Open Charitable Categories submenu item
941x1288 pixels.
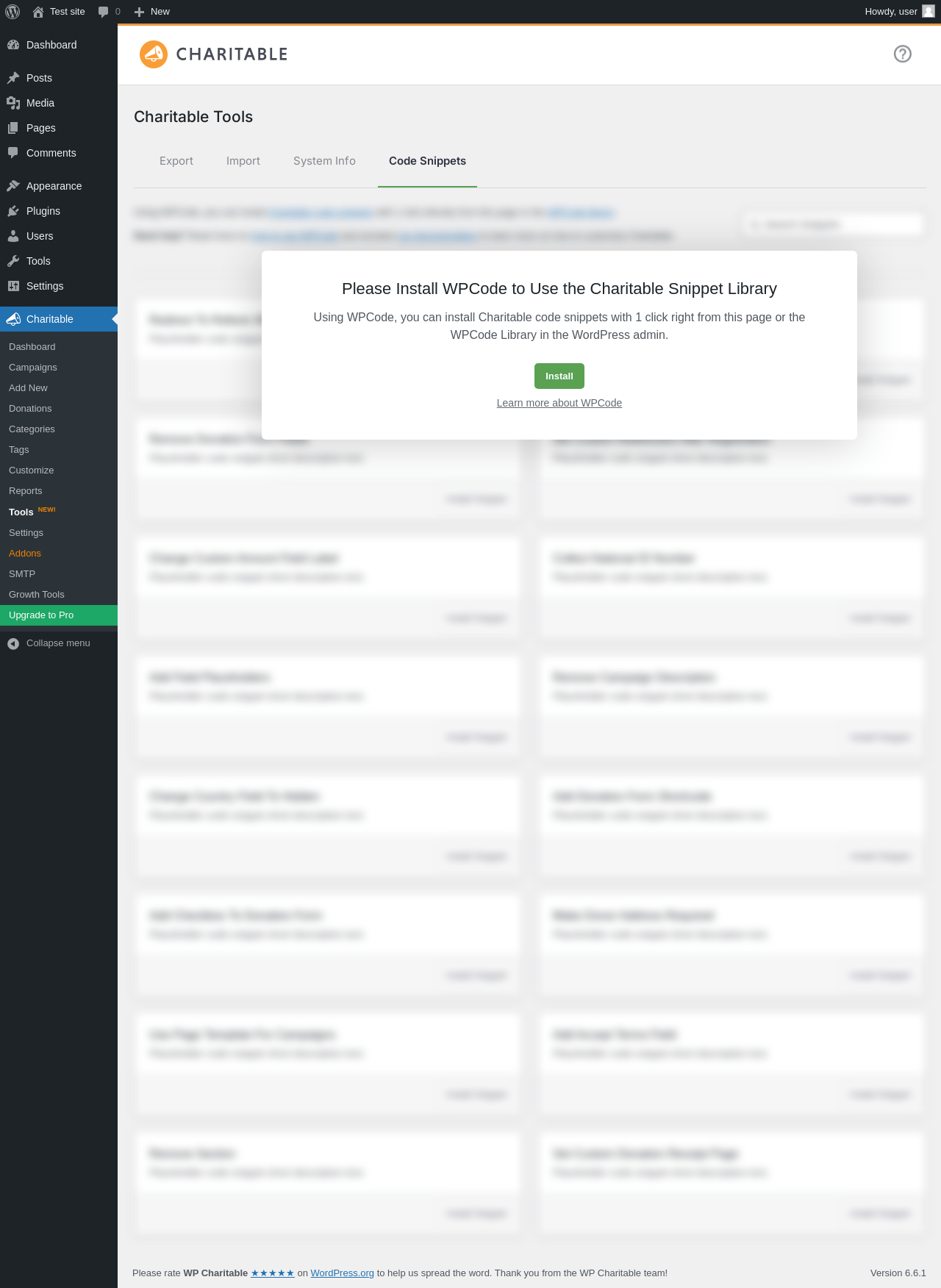coord(59,429)
